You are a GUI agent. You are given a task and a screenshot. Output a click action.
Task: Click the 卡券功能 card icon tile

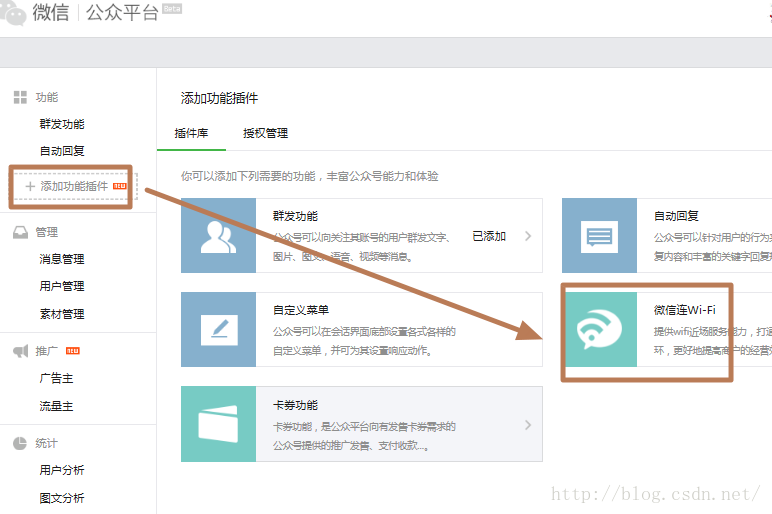(219, 424)
